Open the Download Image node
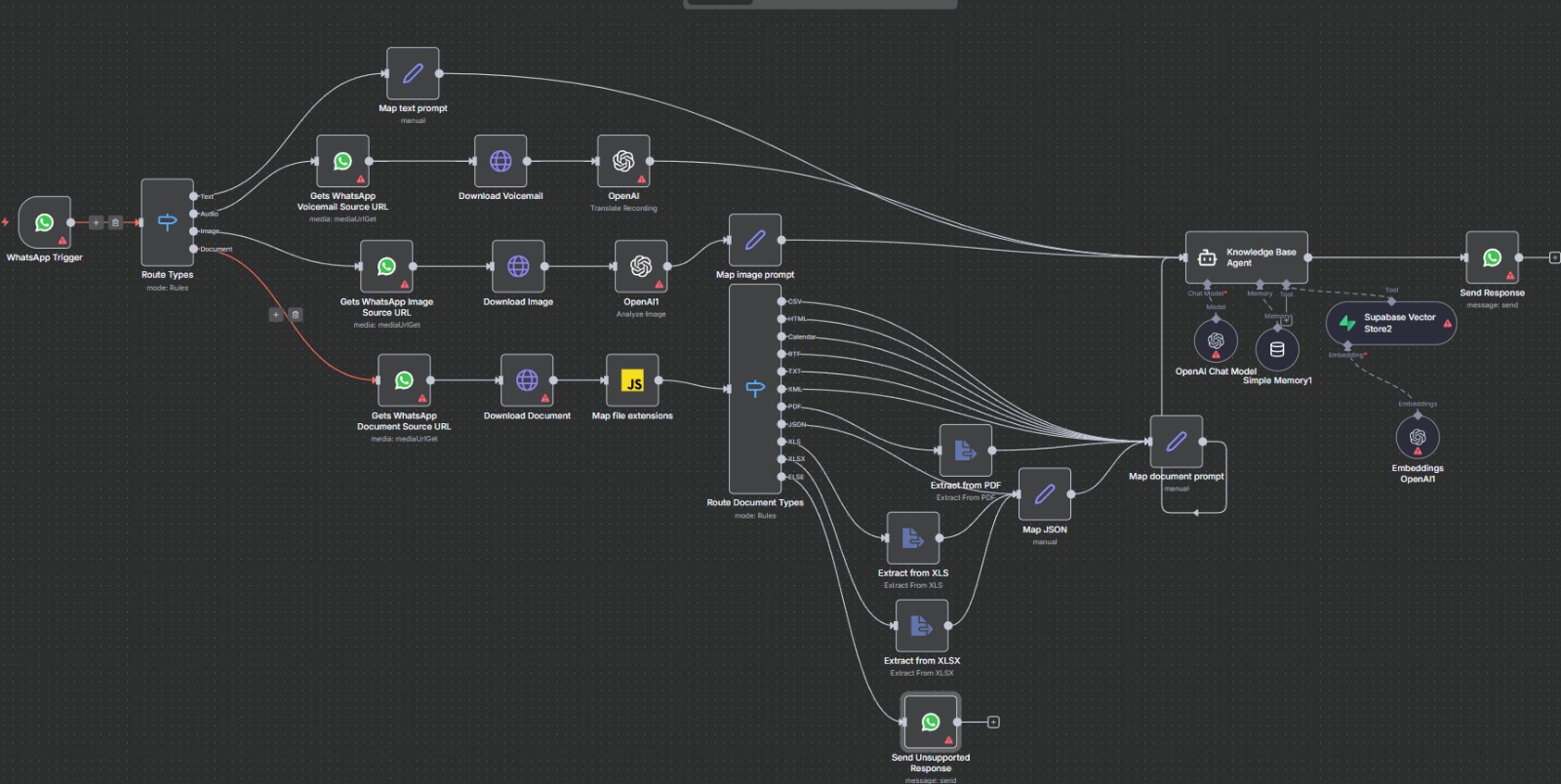 (x=518, y=266)
